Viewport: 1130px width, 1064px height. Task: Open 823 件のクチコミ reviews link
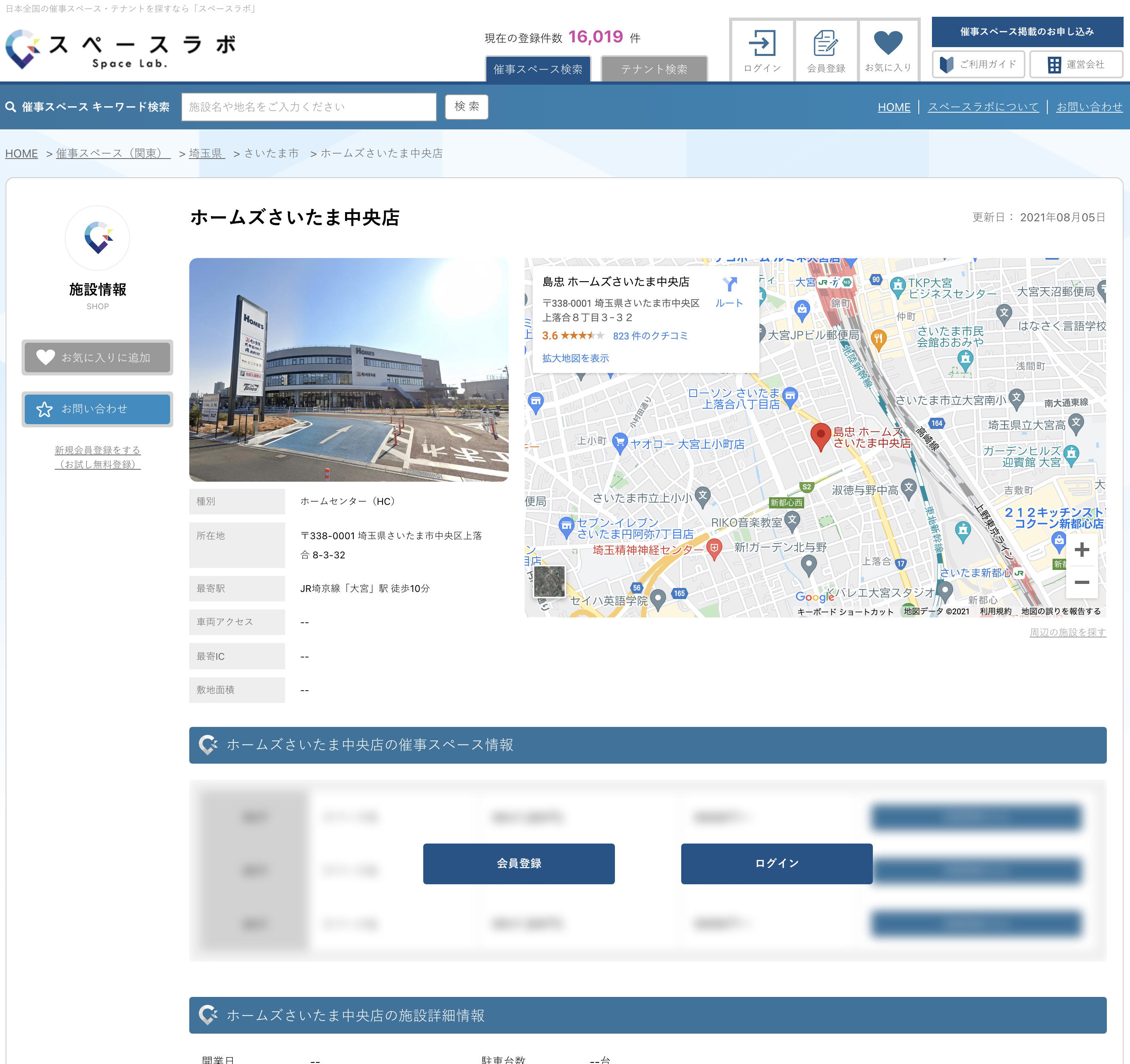[650, 335]
